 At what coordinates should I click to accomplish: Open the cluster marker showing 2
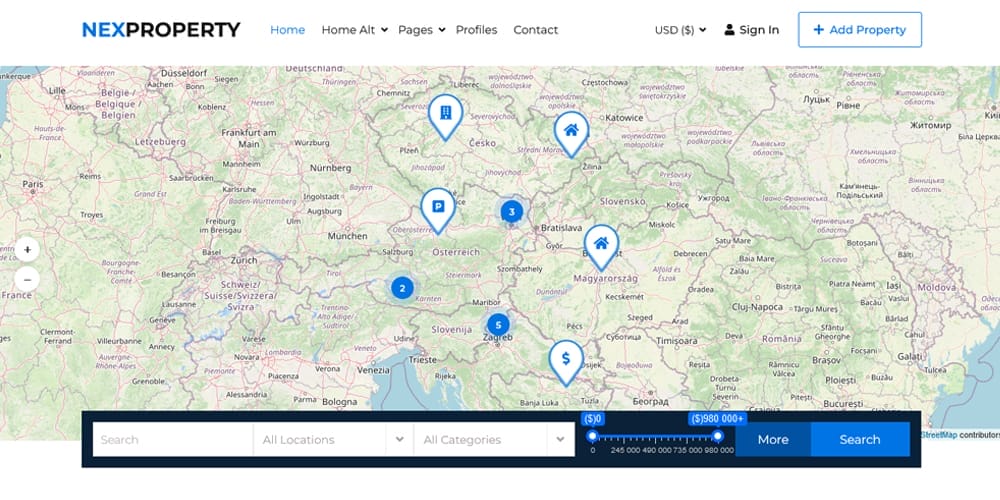402,288
